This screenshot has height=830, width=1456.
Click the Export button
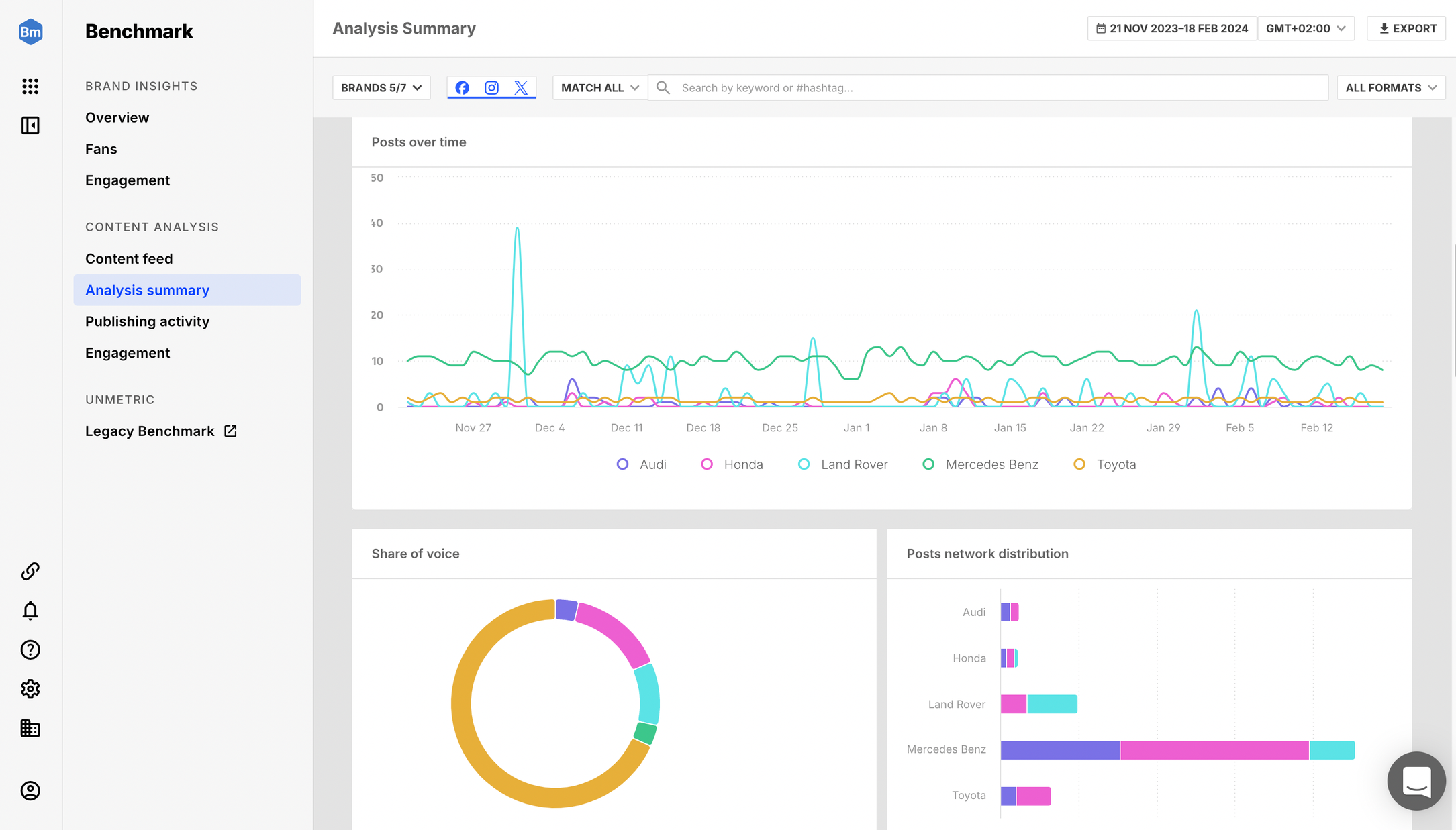tap(1406, 29)
